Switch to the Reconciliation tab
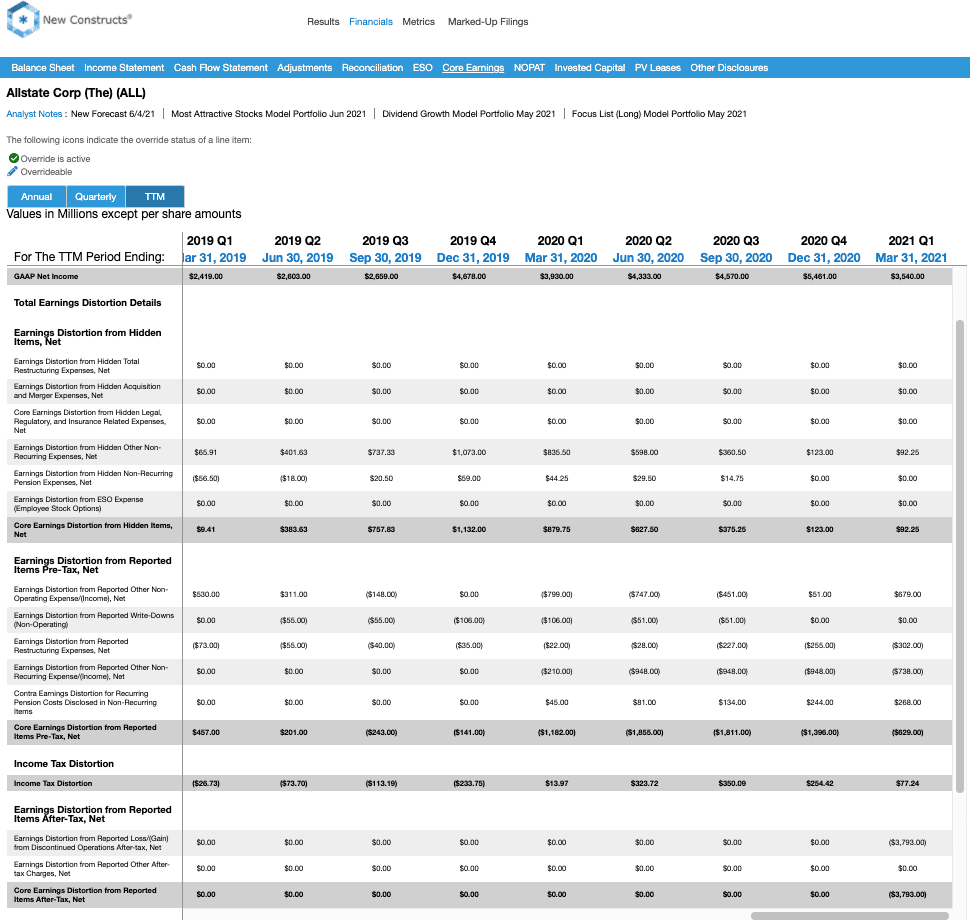 tap(372, 68)
